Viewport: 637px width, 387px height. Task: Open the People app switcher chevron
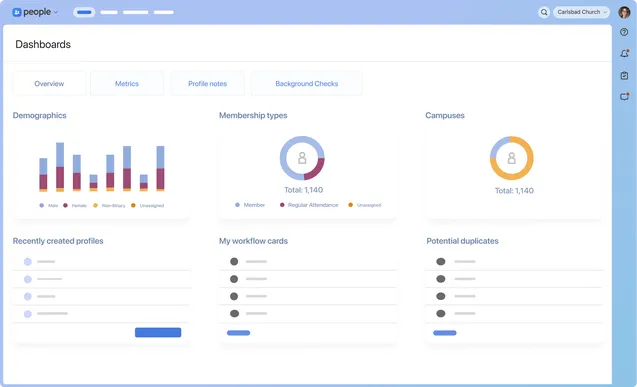coord(56,13)
